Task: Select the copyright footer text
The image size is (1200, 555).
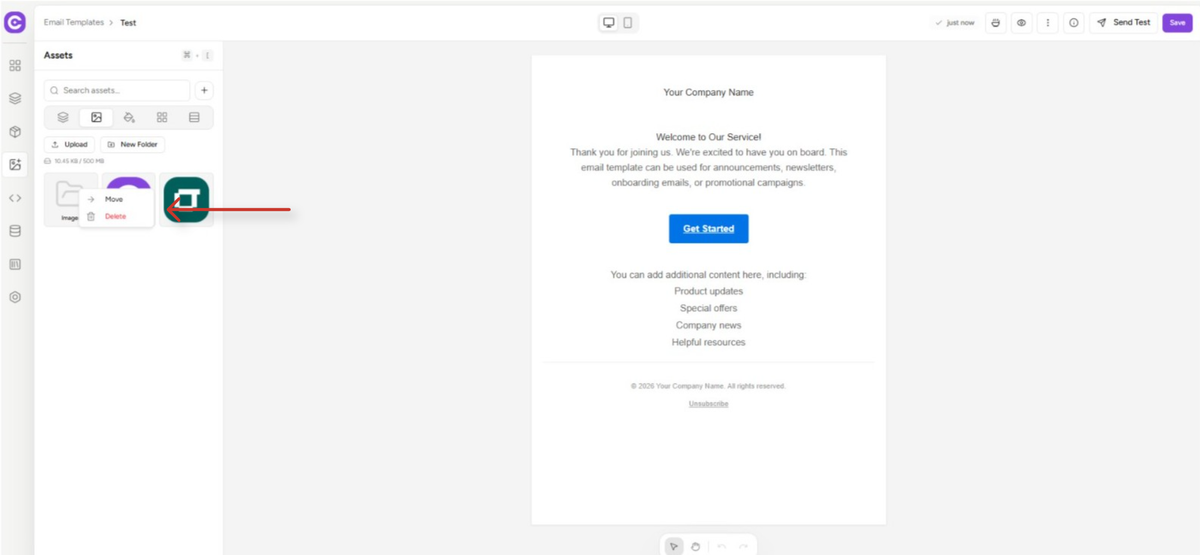Action: (708, 386)
